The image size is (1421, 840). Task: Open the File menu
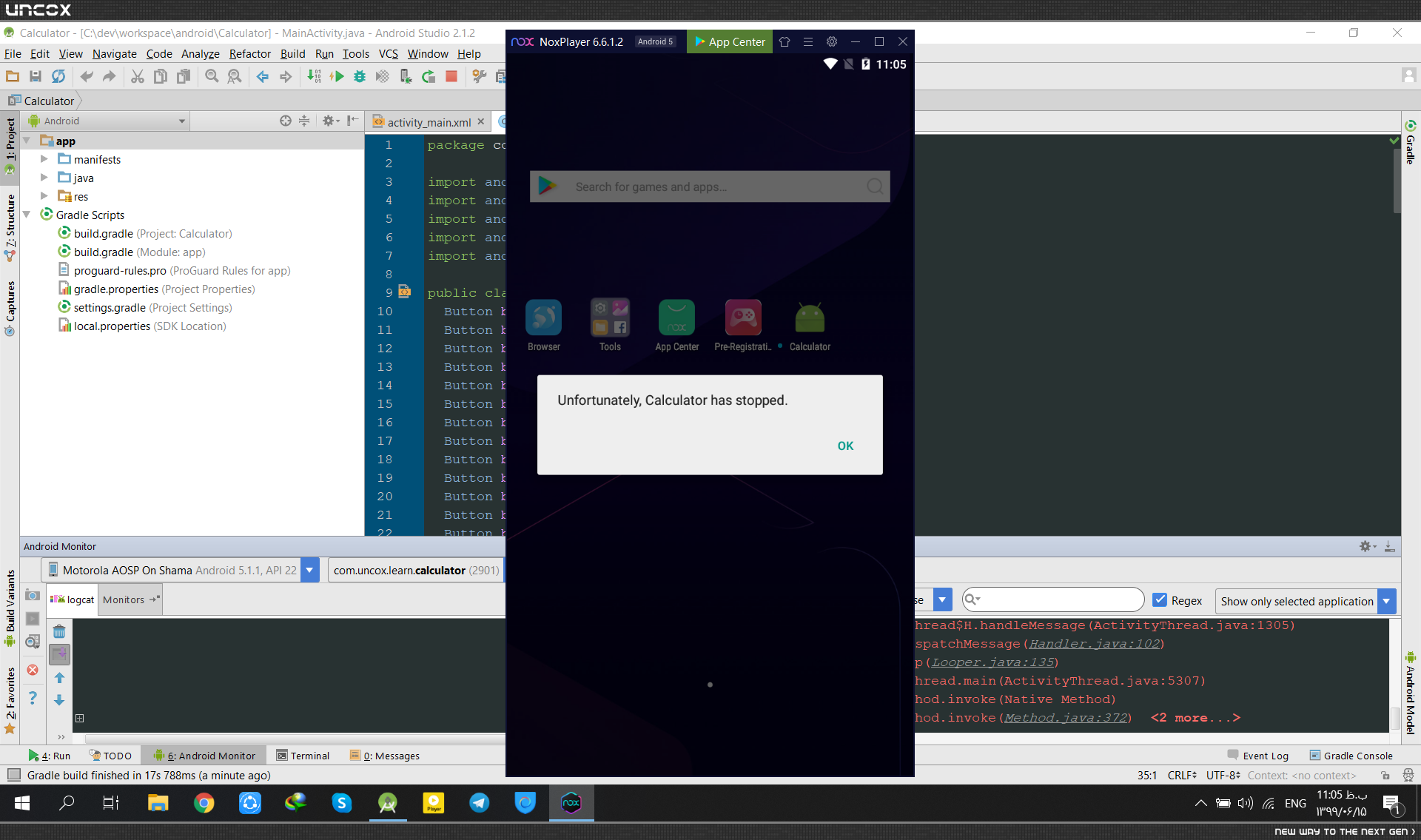point(13,53)
